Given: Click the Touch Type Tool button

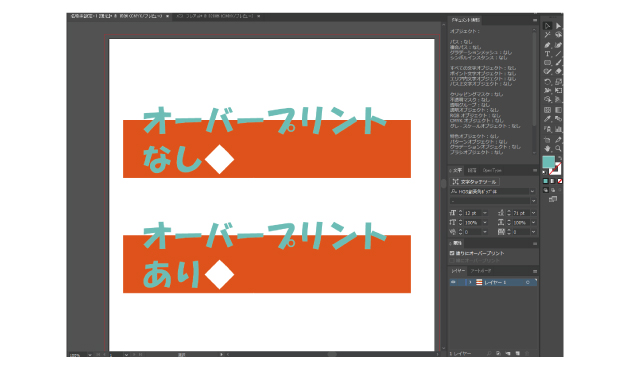Looking at the screenshot, I should (475, 182).
